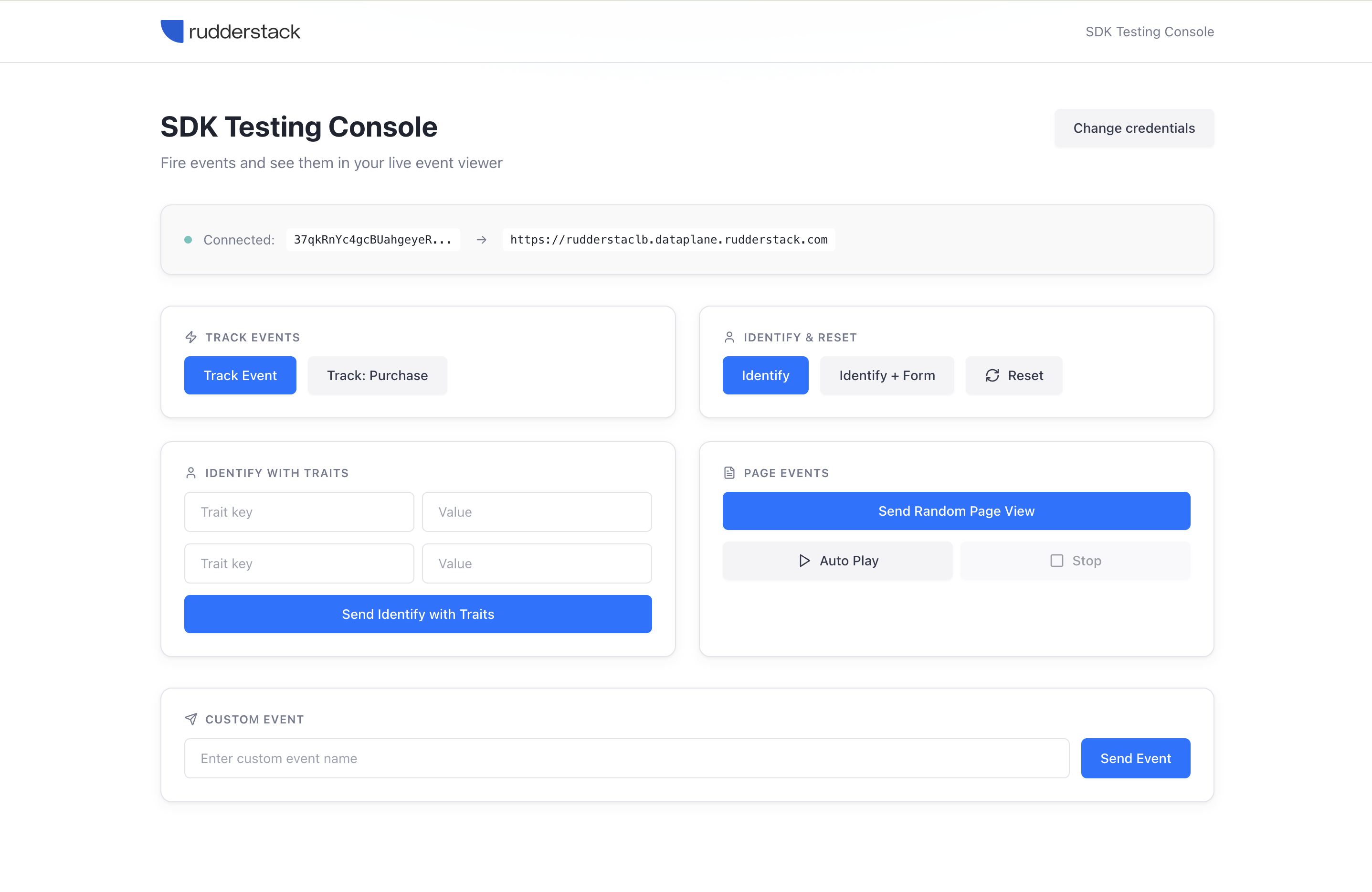Click the refresh icon inside the Reset button
The height and width of the screenshot is (892, 1372).
[992, 375]
